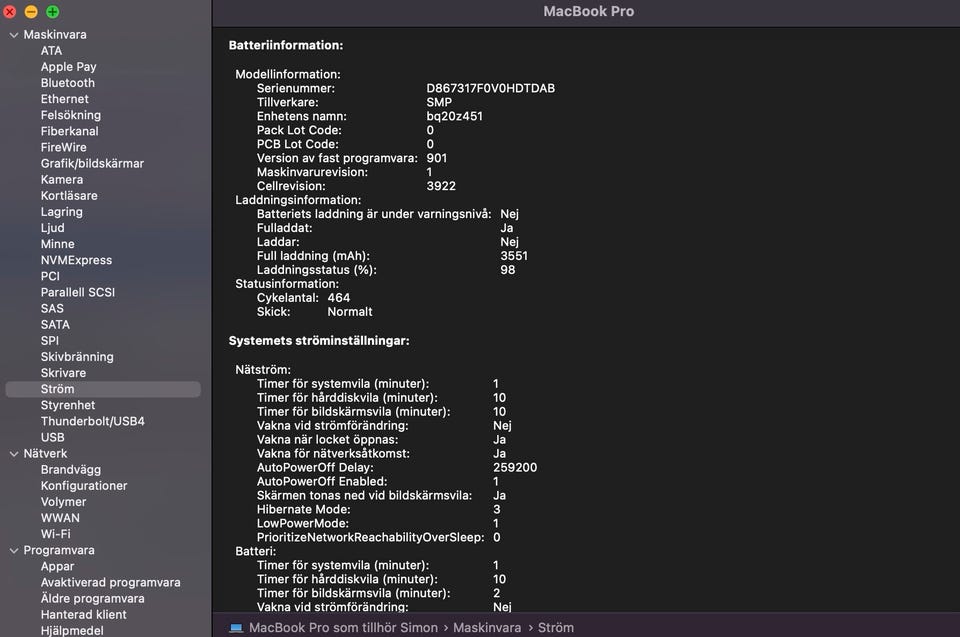
Task: Select USB in sidebar
Action: click(53, 438)
